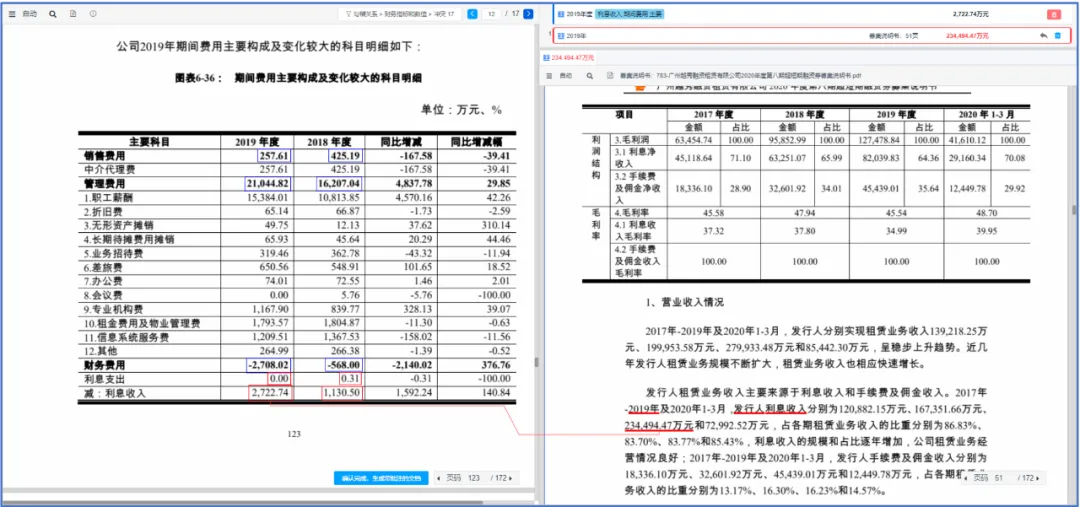Image resolution: width=1080 pixels, height=507 pixels.
Task: Go to previous page in left page navigator
Action: (439, 478)
